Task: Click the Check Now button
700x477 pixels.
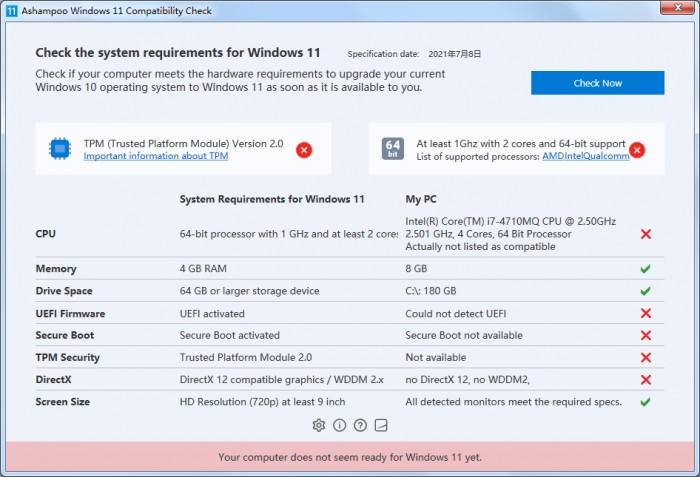Action: (x=597, y=83)
